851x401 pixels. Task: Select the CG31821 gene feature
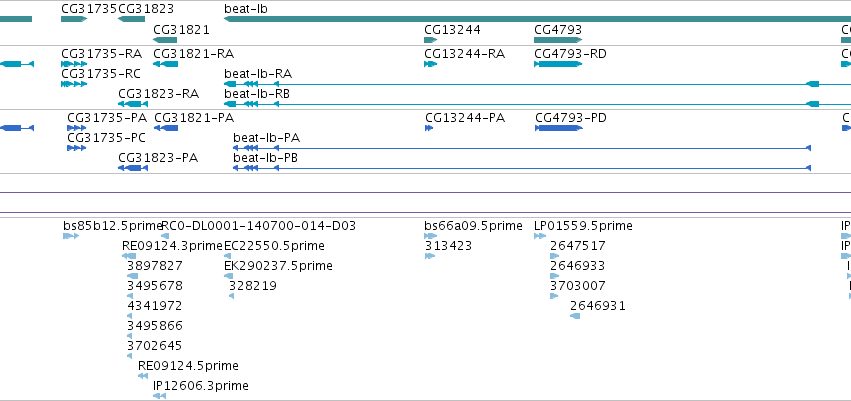[x=165, y=40]
